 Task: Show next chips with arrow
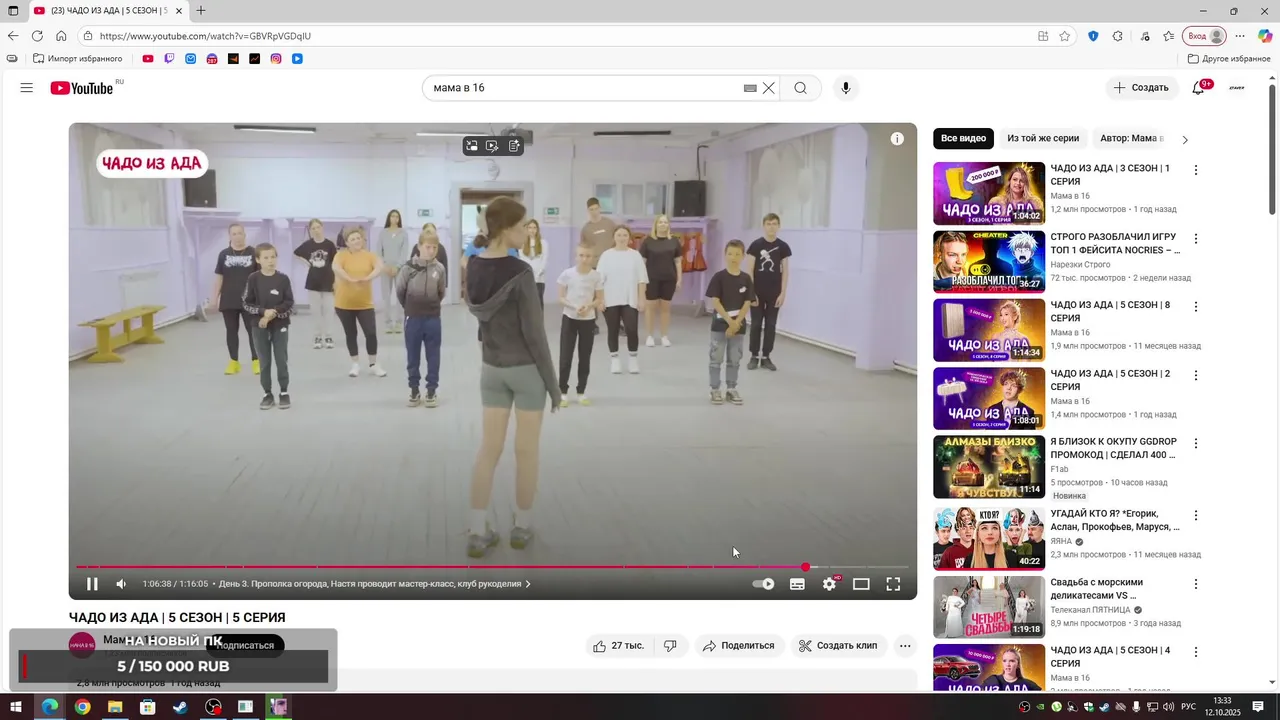click(1185, 140)
